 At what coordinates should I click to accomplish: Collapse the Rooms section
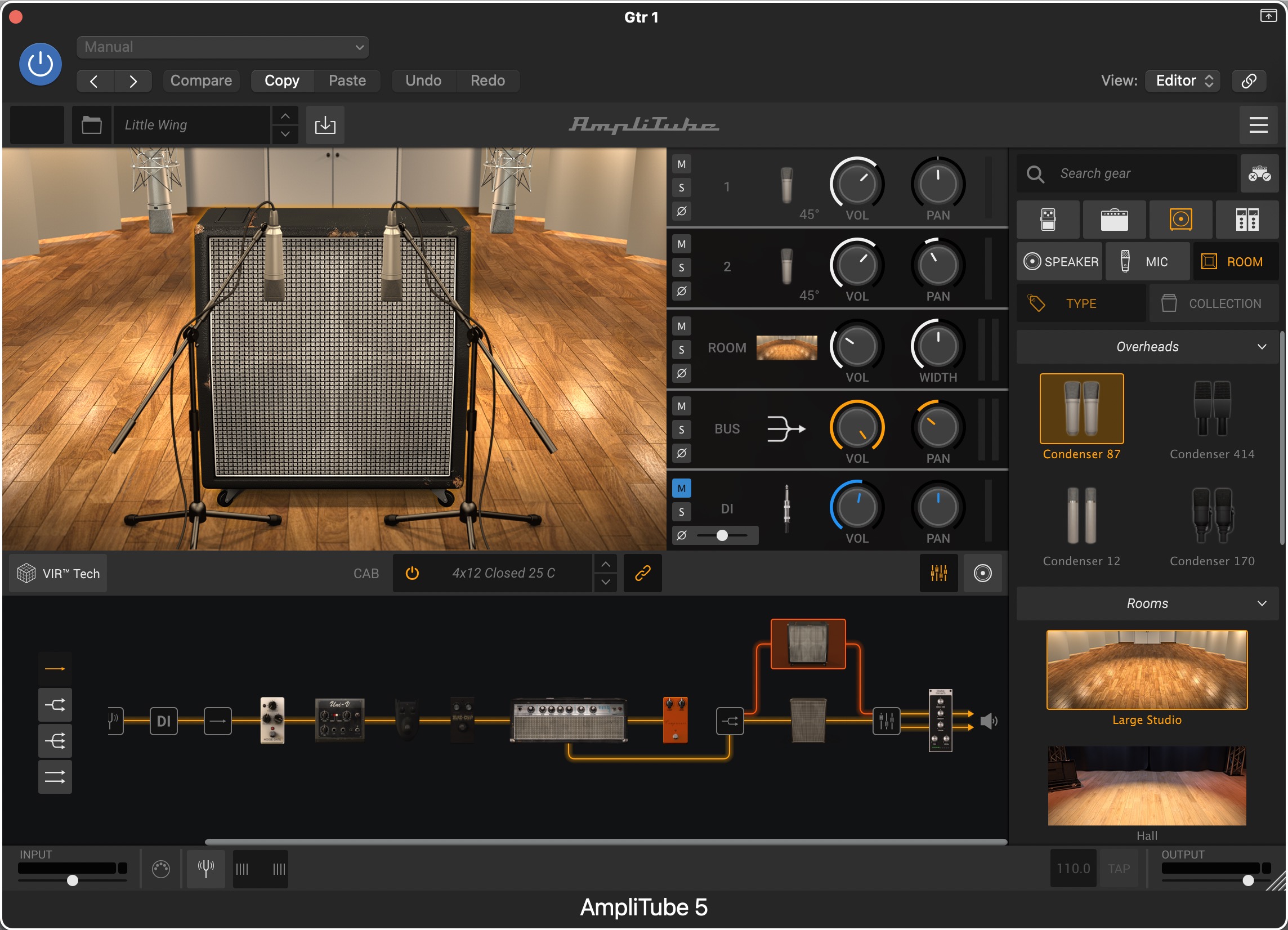[1147, 603]
